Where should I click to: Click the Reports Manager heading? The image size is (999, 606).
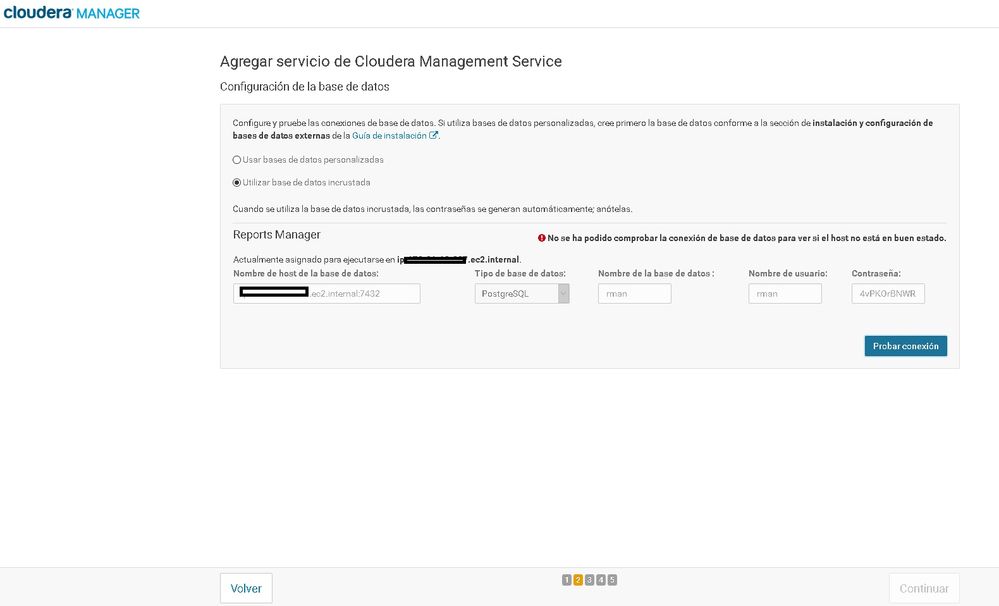(x=277, y=234)
